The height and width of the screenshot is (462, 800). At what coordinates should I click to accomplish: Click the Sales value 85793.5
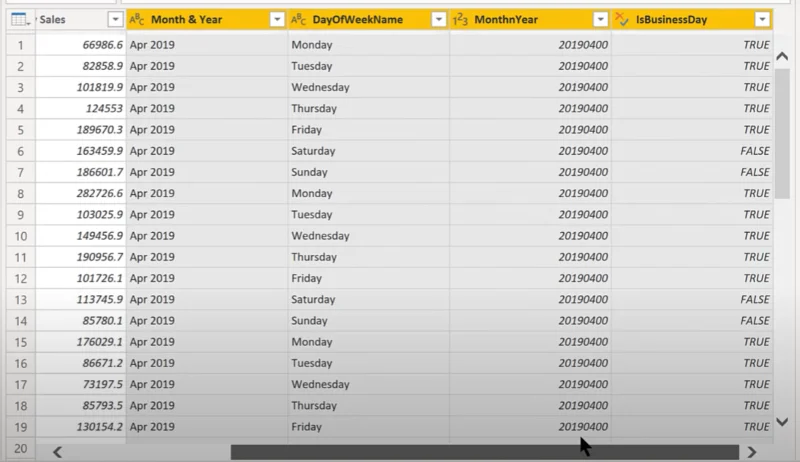tap(103, 405)
